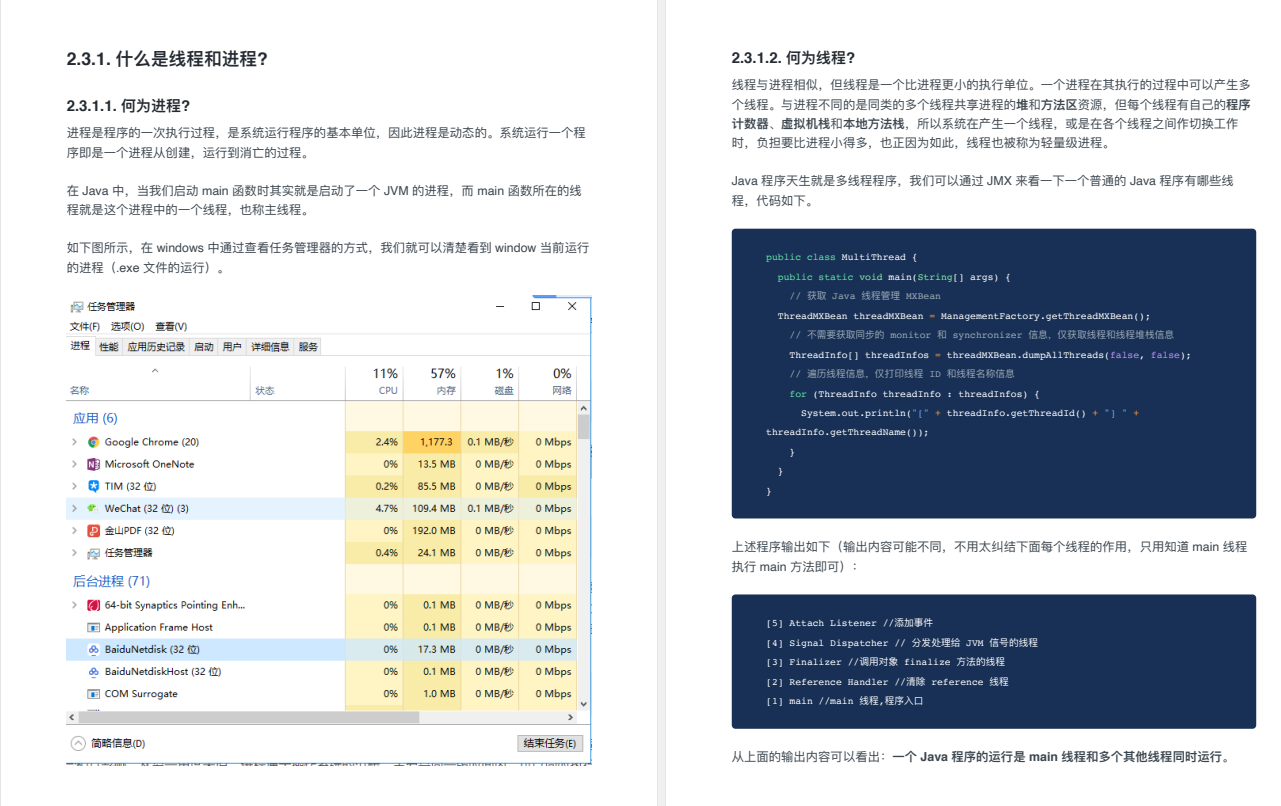Click heading 2.3.1. 什么是线程和进程?
The image size is (1281, 806).
click(167, 59)
